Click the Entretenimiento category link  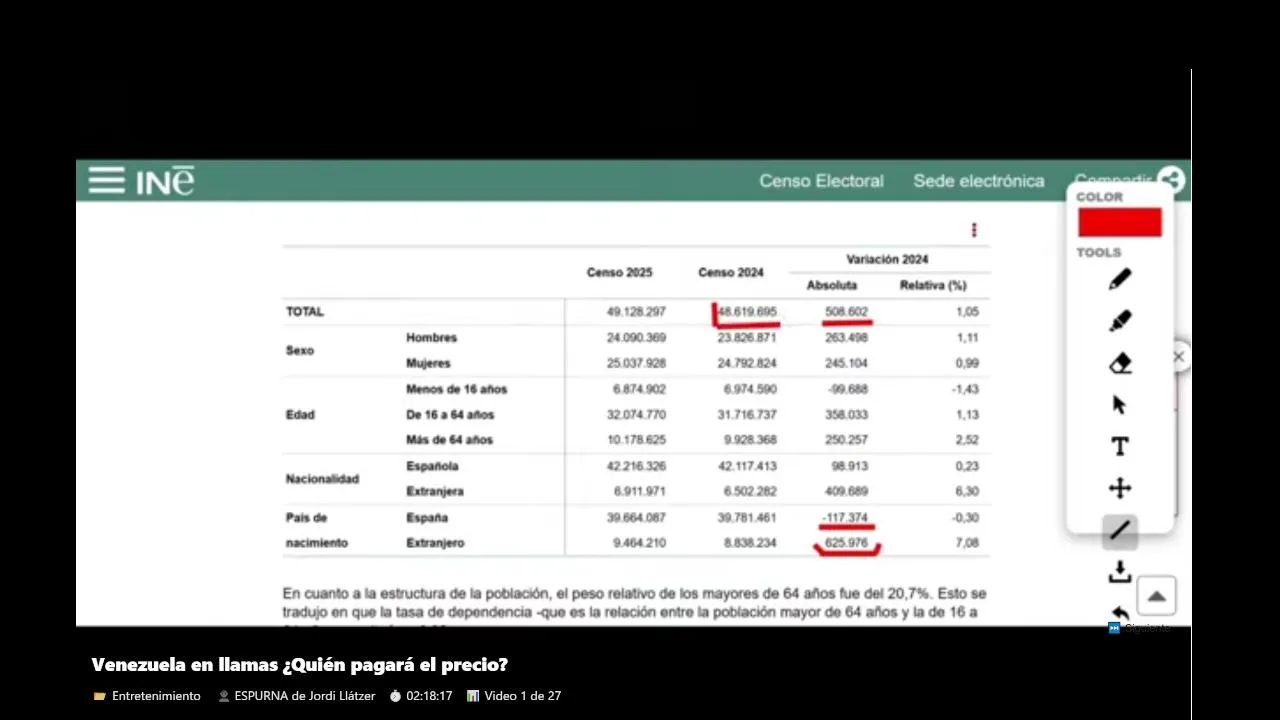(x=147, y=696)
